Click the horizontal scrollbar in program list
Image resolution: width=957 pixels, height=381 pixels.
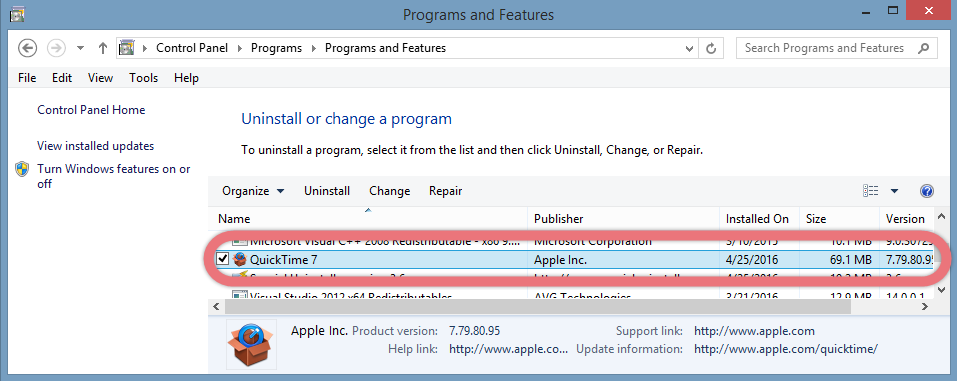click(534, 307)
